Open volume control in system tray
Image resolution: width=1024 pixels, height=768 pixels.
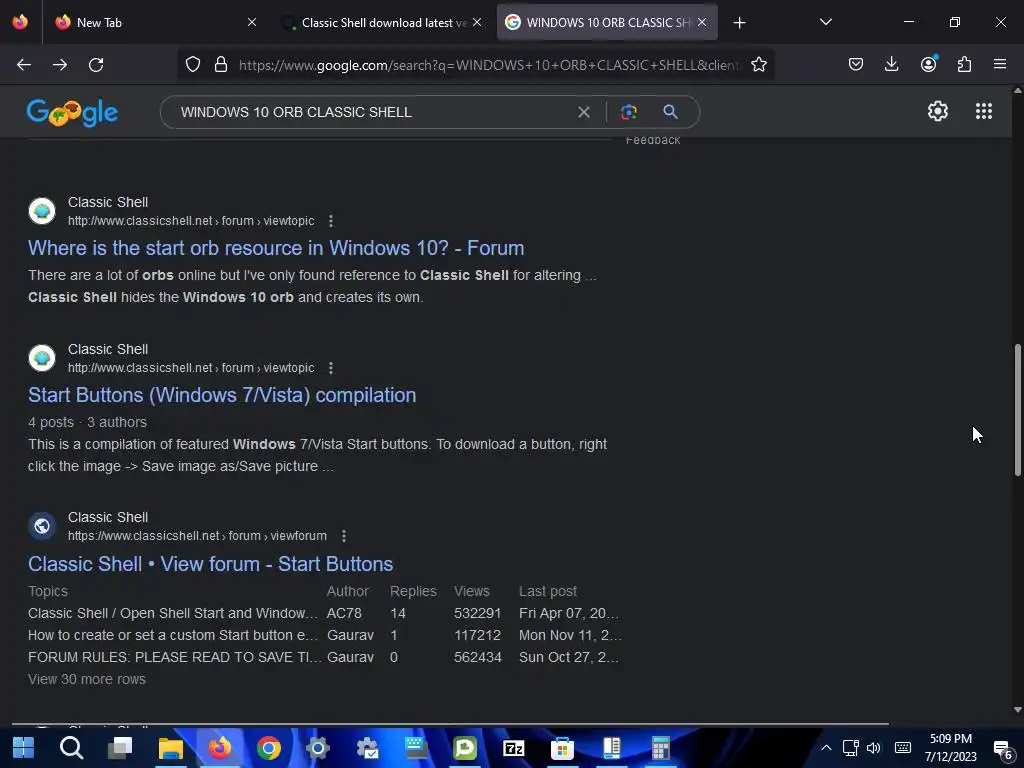click(874, 748)
